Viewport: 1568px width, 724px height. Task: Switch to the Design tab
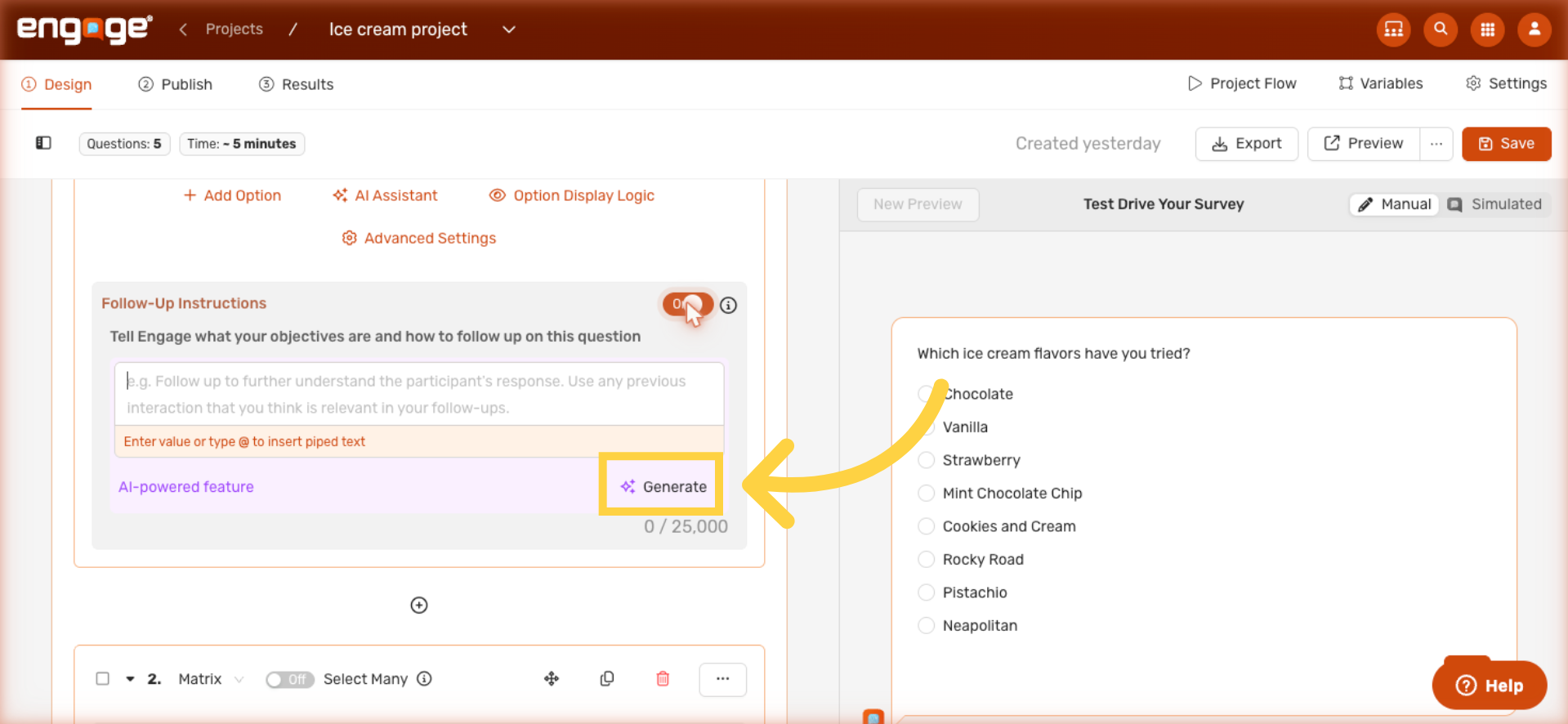56,84
